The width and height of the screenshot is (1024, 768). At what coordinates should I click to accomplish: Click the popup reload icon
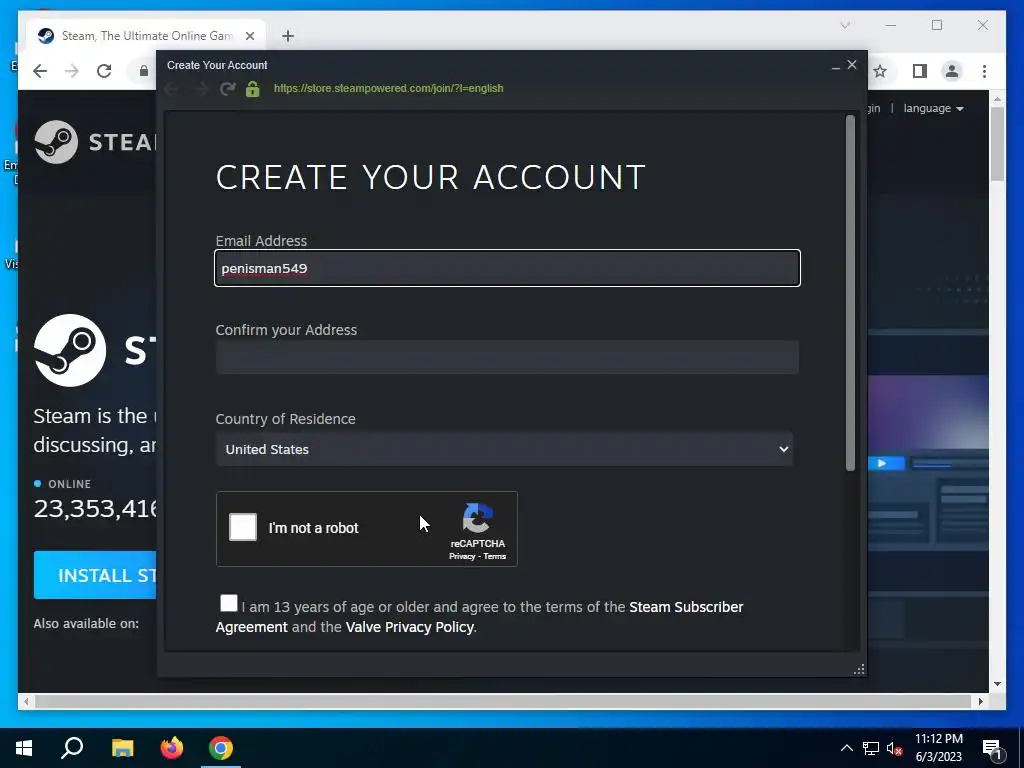[227, 89]
